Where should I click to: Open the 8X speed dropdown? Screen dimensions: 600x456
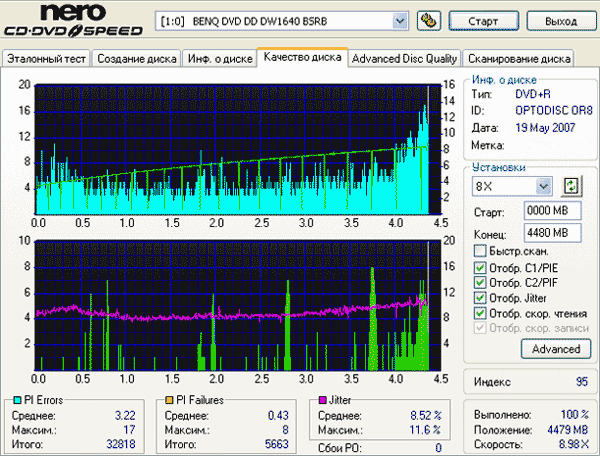tap(544, 186)
